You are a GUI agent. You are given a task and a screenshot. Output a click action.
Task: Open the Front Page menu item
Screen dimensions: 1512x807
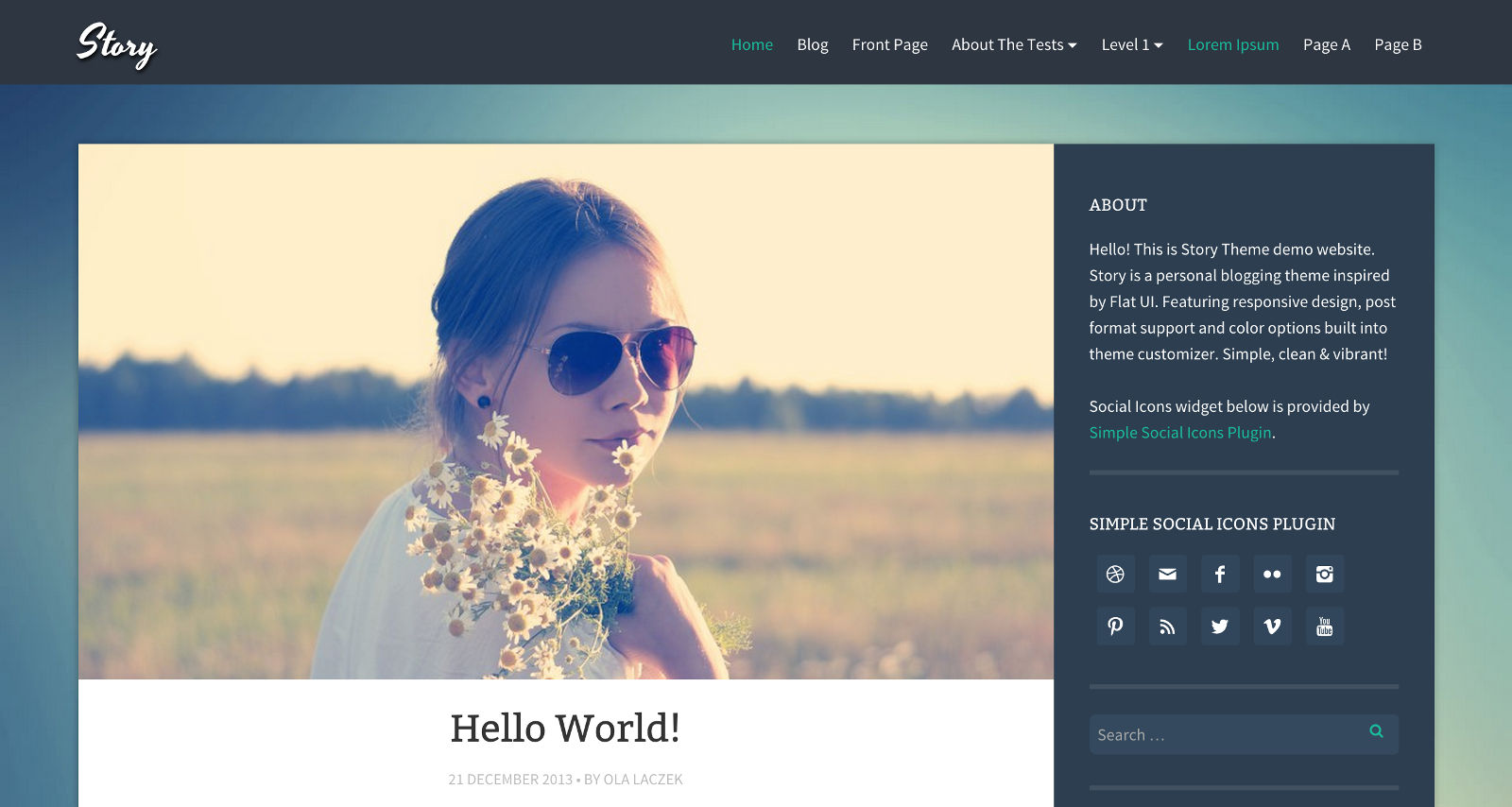(x=890, y=44)
